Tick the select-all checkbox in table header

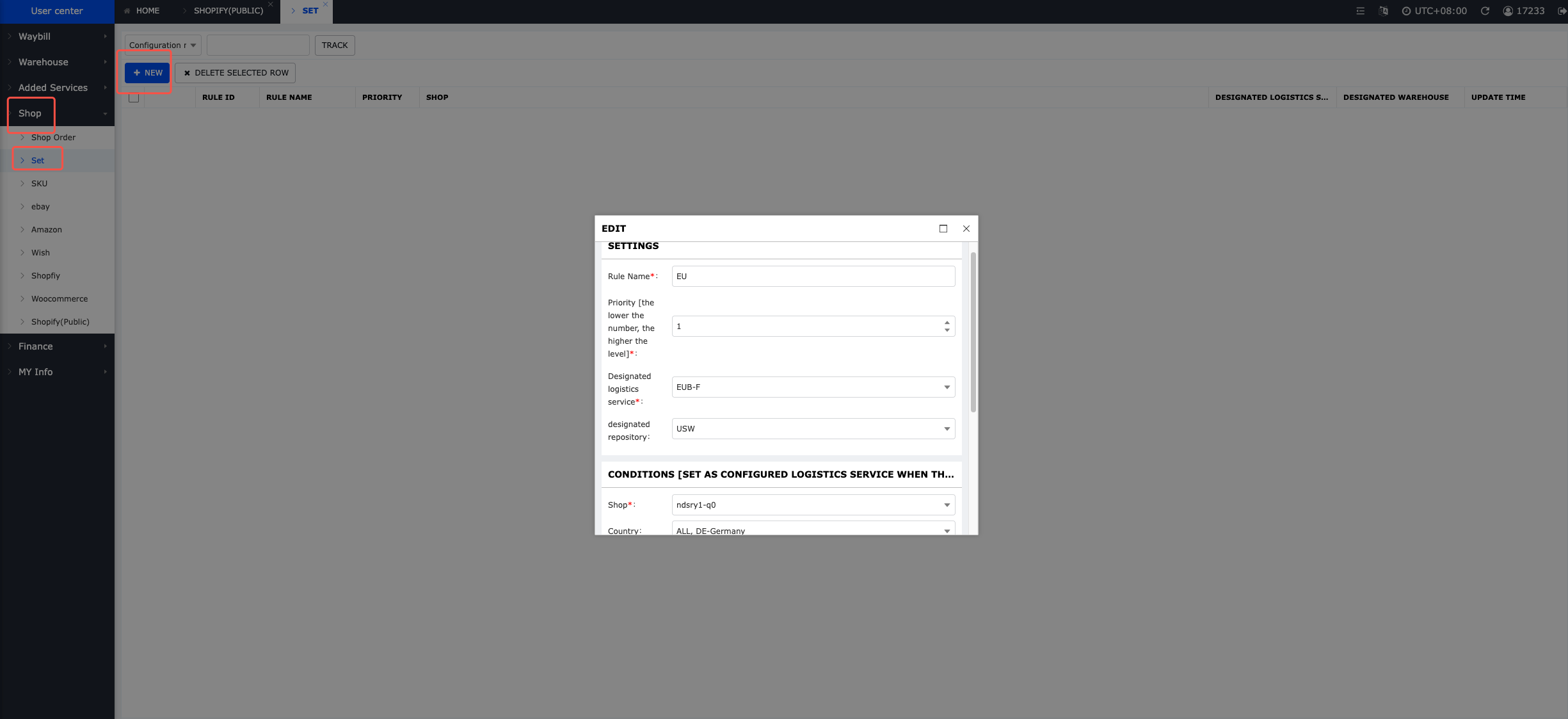[134, 97]
